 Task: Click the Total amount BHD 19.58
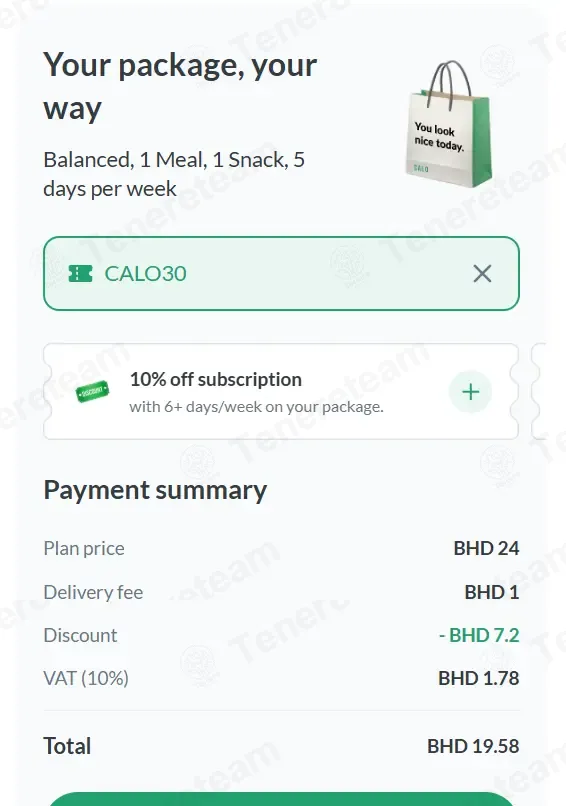click(x=473, y=746)
